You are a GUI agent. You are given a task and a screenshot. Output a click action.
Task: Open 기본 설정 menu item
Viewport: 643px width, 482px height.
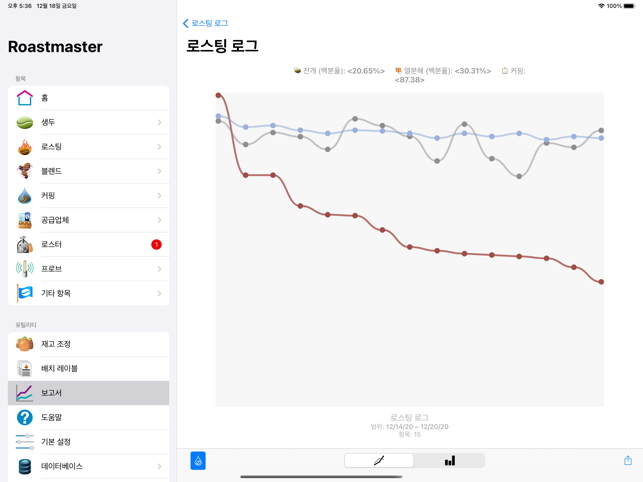pyautogui.click(x=89, y=442)
